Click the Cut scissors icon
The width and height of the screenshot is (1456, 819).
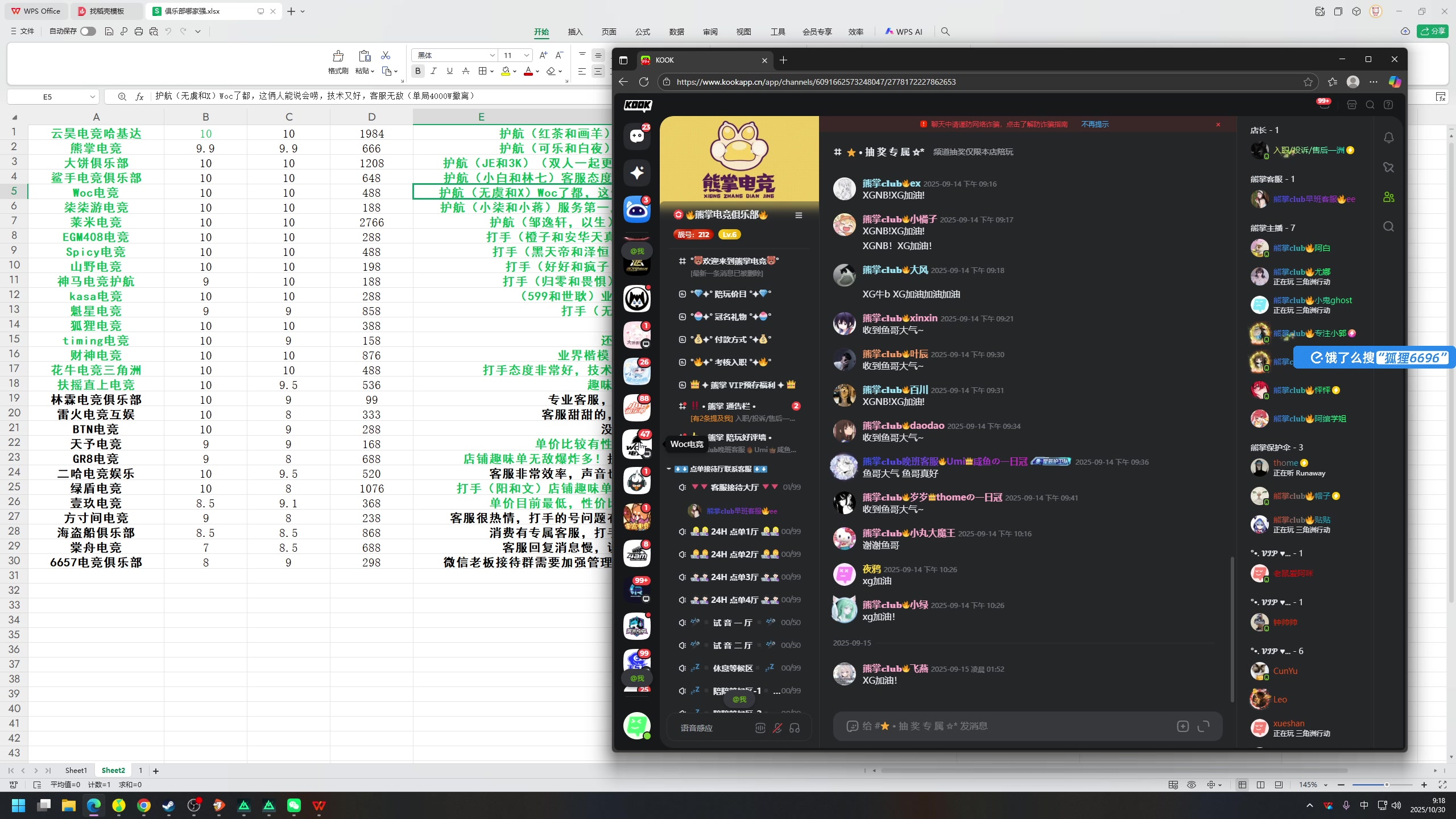(386, 55)
